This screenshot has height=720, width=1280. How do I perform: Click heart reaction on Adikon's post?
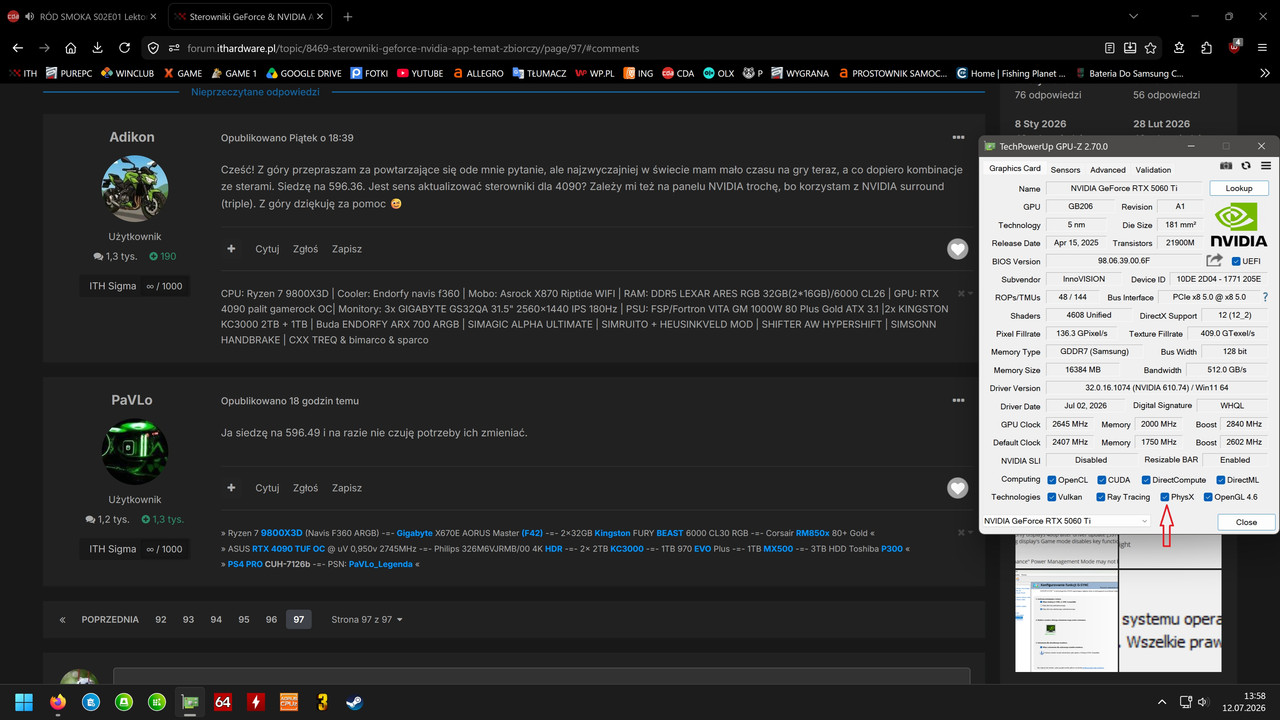pyautogui.click(x=958, y=249)
